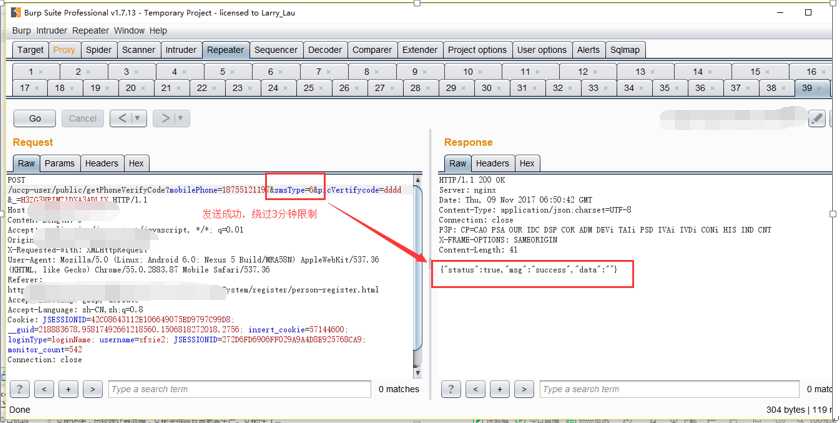This screenshot has width=840, height=423.
Task: Click the response search previous '<' button
Action: (475, 389)
